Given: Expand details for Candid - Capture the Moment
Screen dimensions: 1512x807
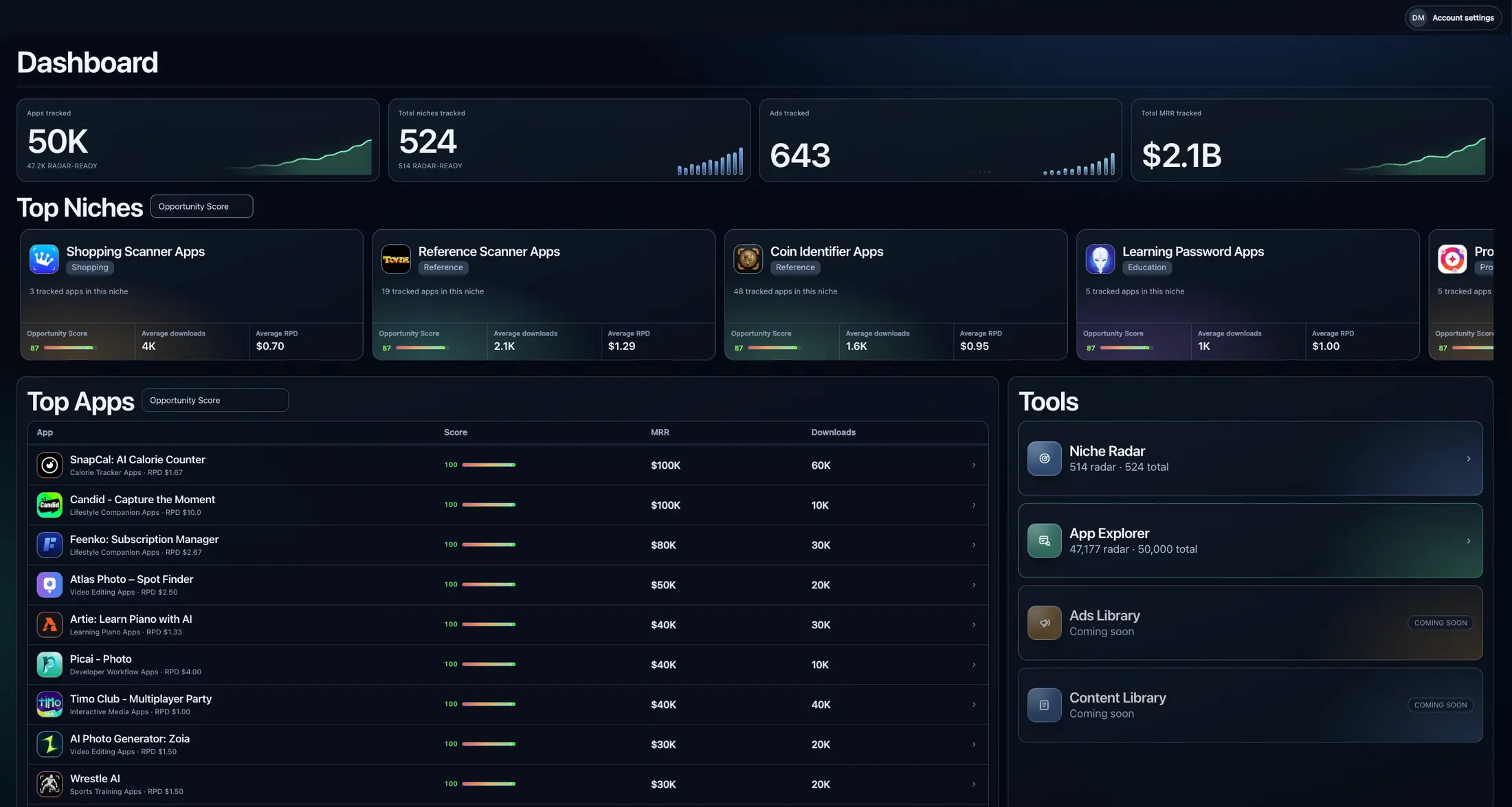Looking at the screenshot, I should coord(973,505).
